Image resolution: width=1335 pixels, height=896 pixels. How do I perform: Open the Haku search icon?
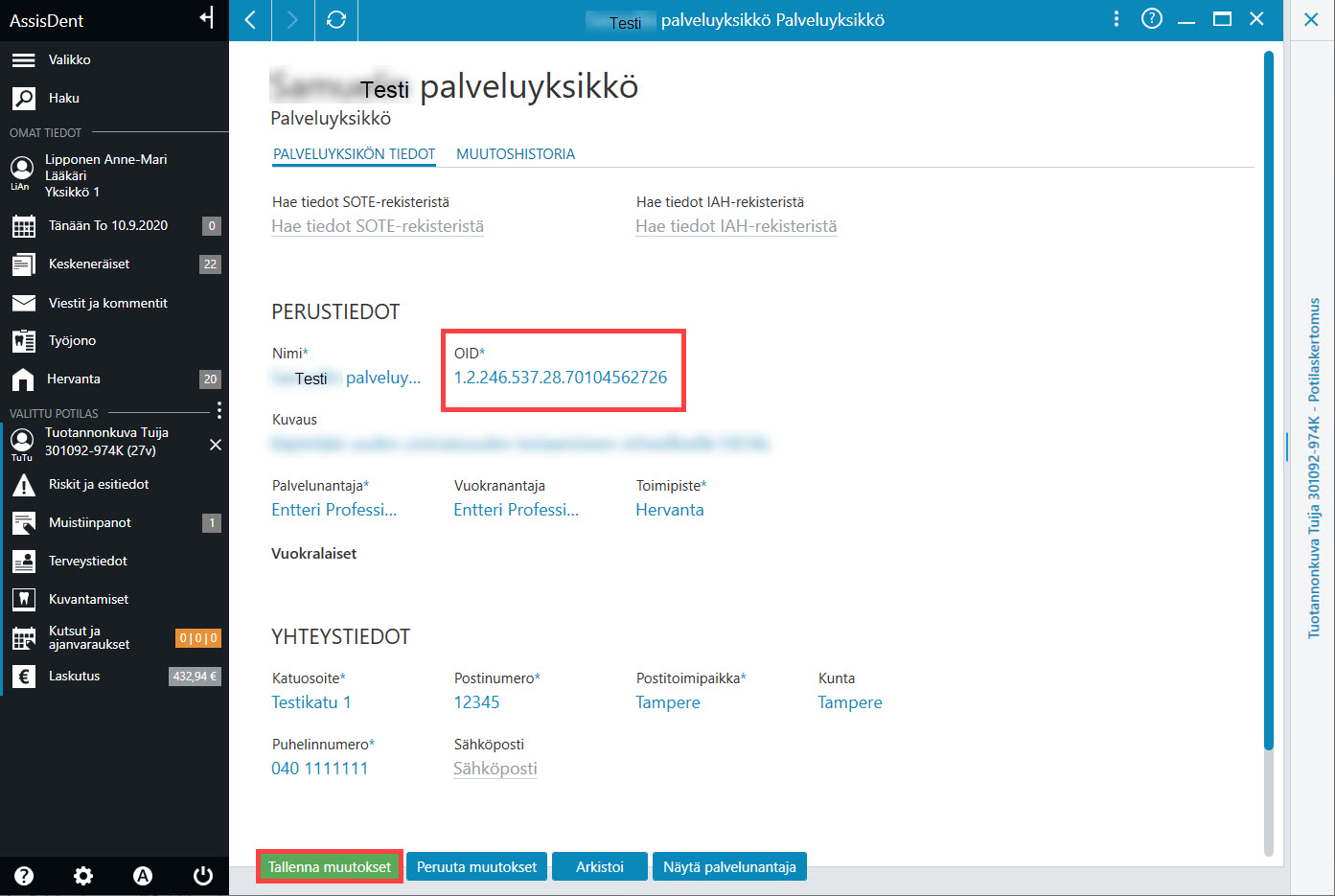pos(23,98)
